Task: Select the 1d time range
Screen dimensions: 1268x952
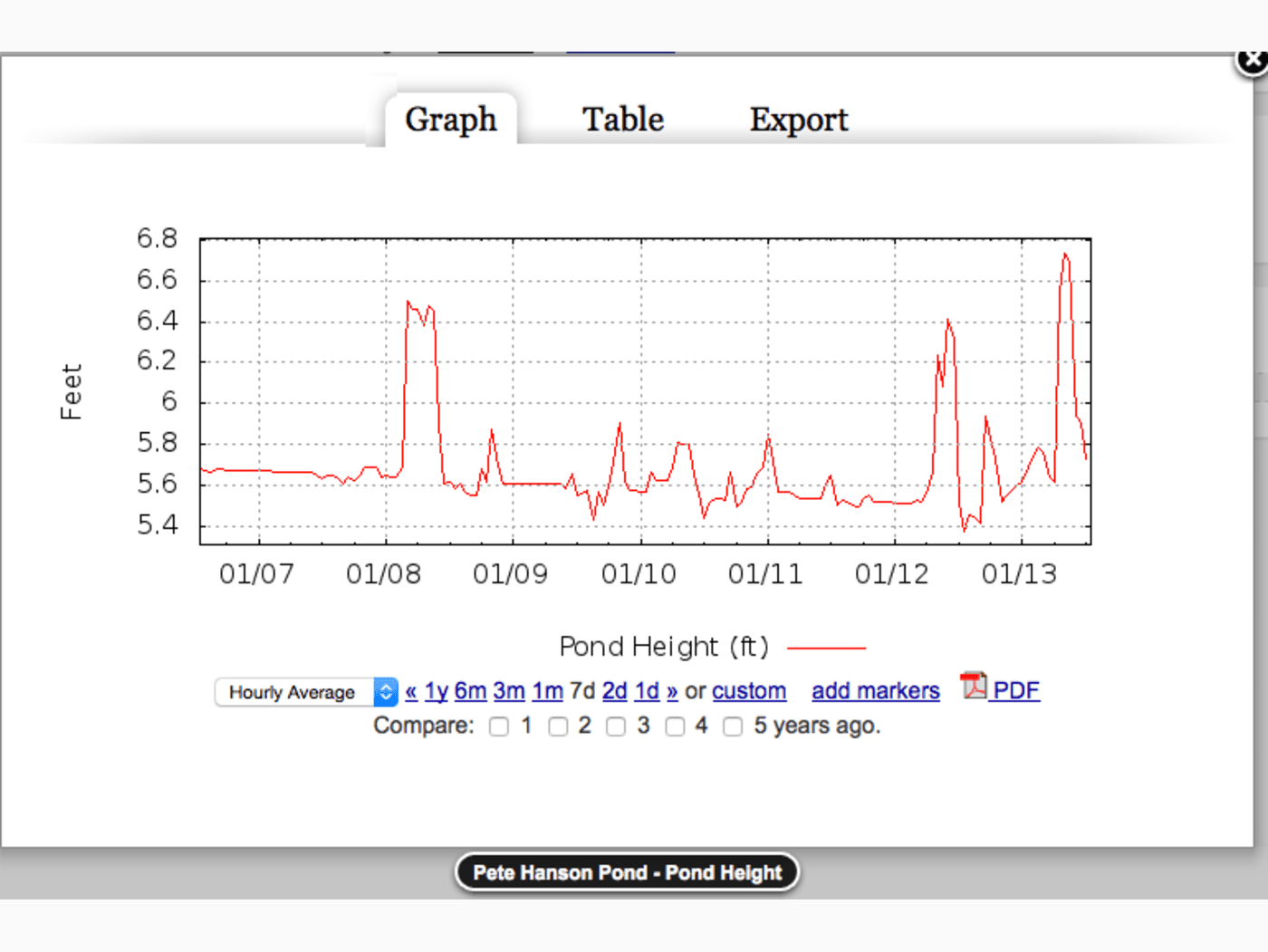Action: (x=647, y=691)
